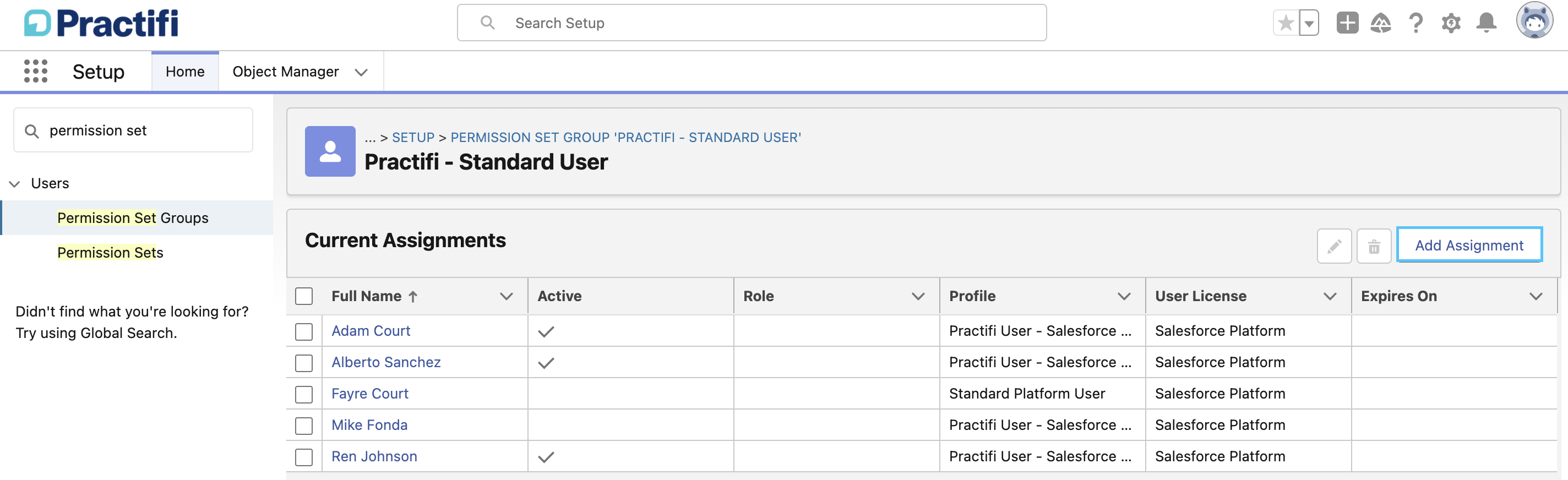Image resolution: width=1568 pixels, height=480 pixels.
Task: Click the Quick Find magnifier icon
Action: pos(31,131)
